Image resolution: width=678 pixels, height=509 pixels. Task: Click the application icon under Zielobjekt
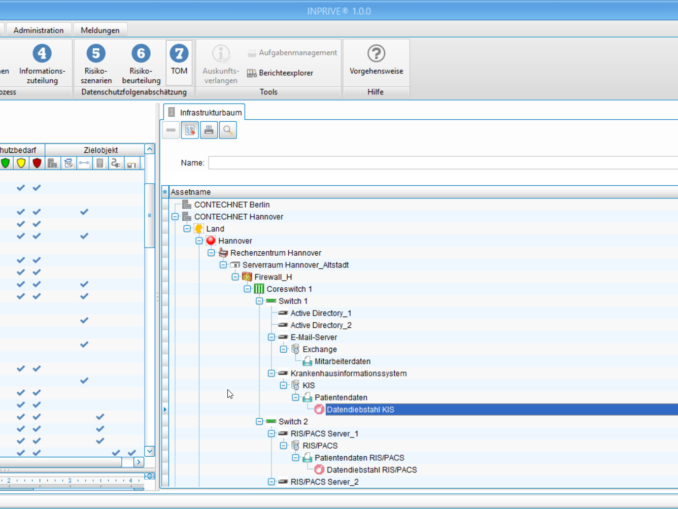tap(68, 163)
